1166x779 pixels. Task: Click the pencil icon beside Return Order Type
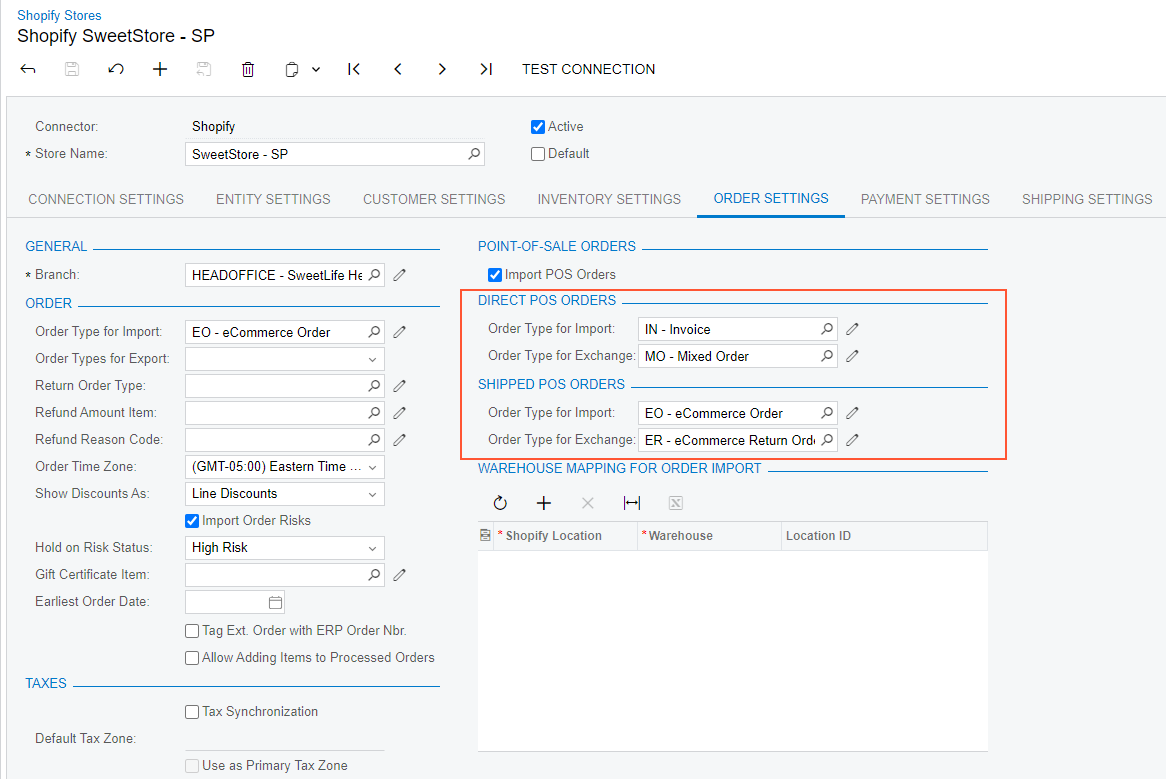[399, 386]
